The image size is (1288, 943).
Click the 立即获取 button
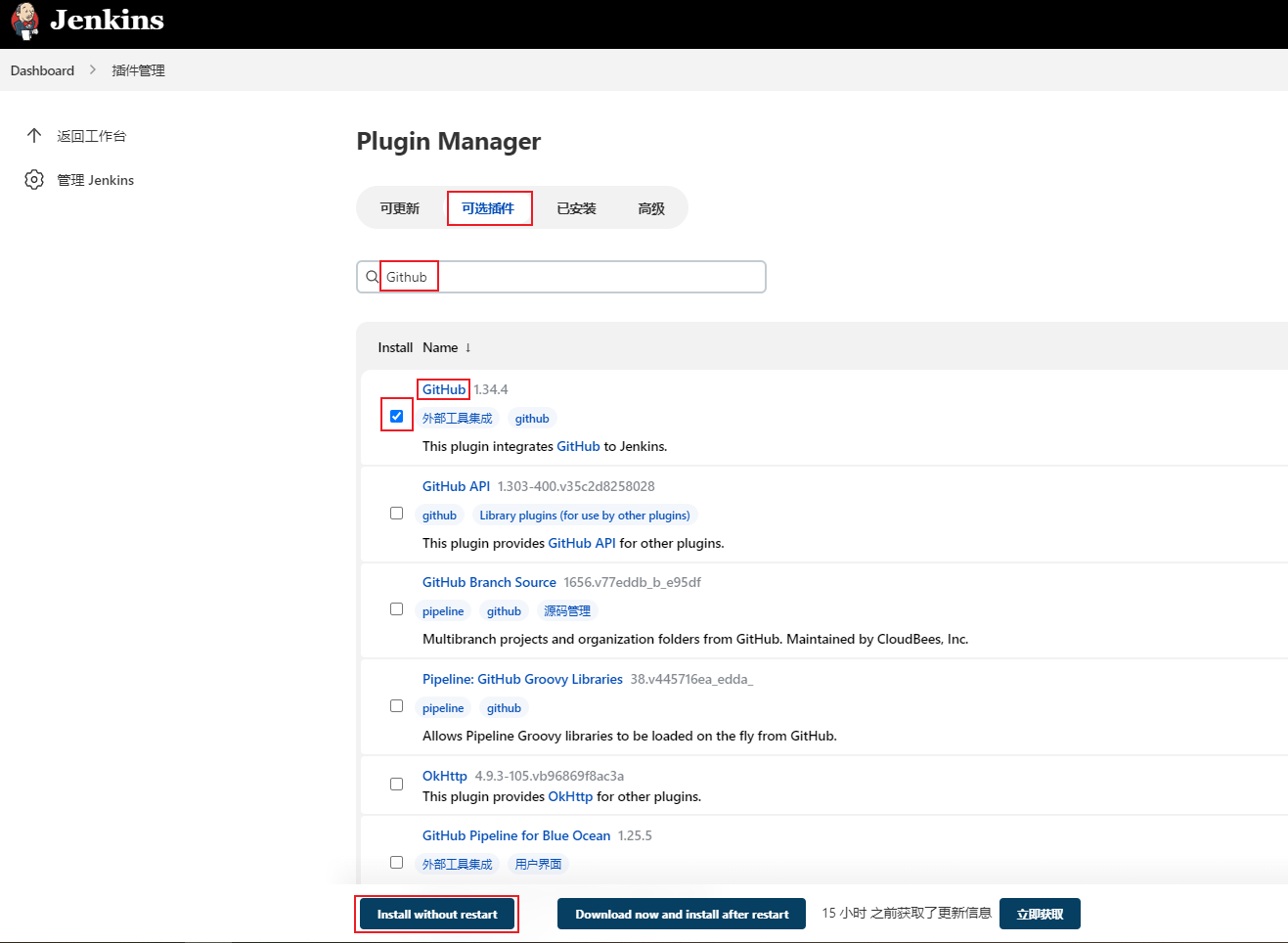[1040, 914]
